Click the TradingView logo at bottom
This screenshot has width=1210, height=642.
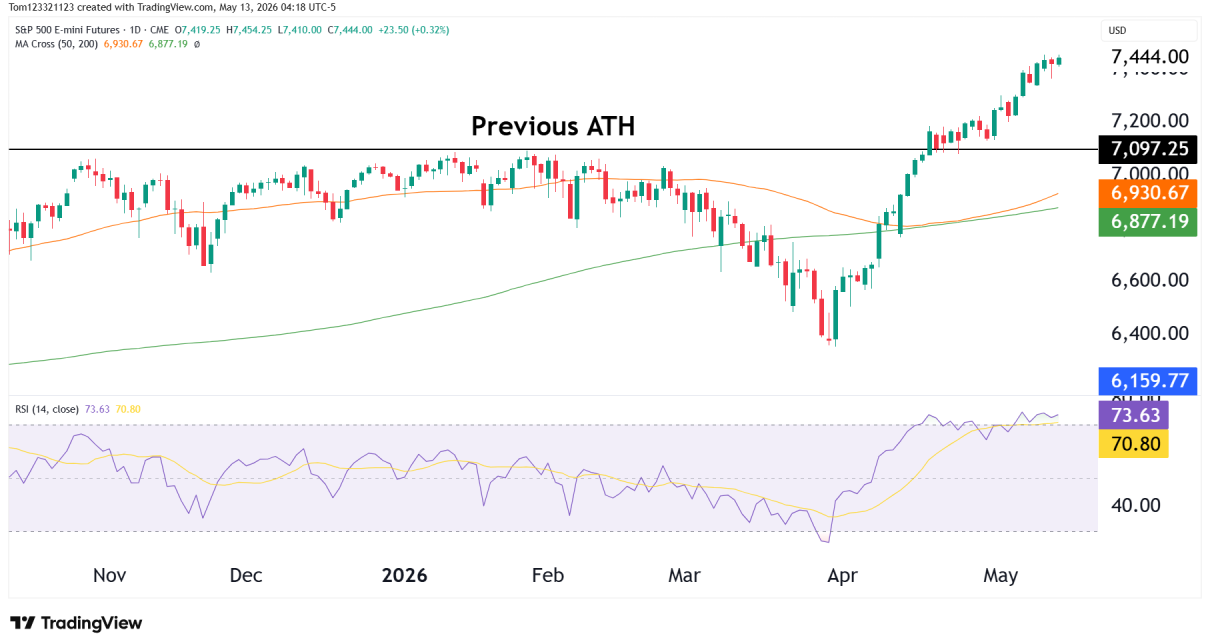click(76, 622)
